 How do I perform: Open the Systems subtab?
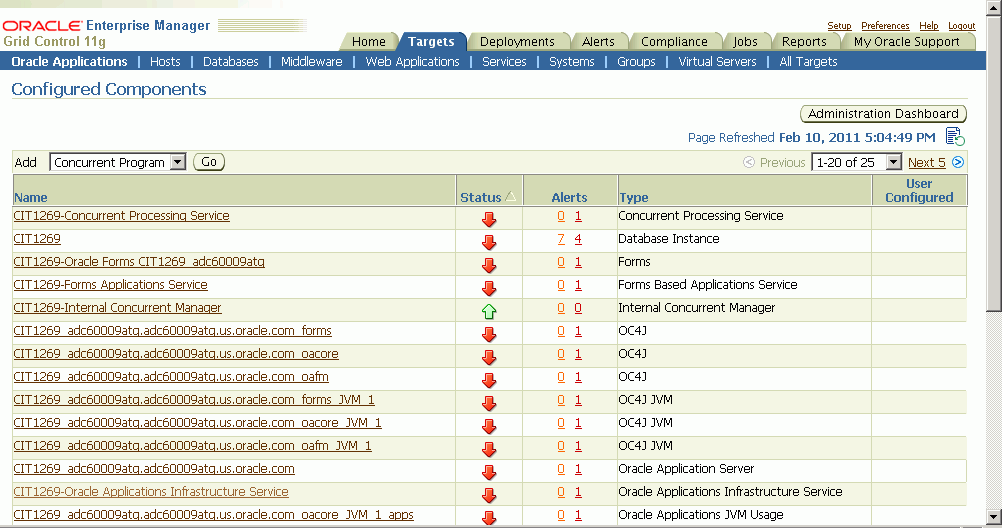(572, 62)
